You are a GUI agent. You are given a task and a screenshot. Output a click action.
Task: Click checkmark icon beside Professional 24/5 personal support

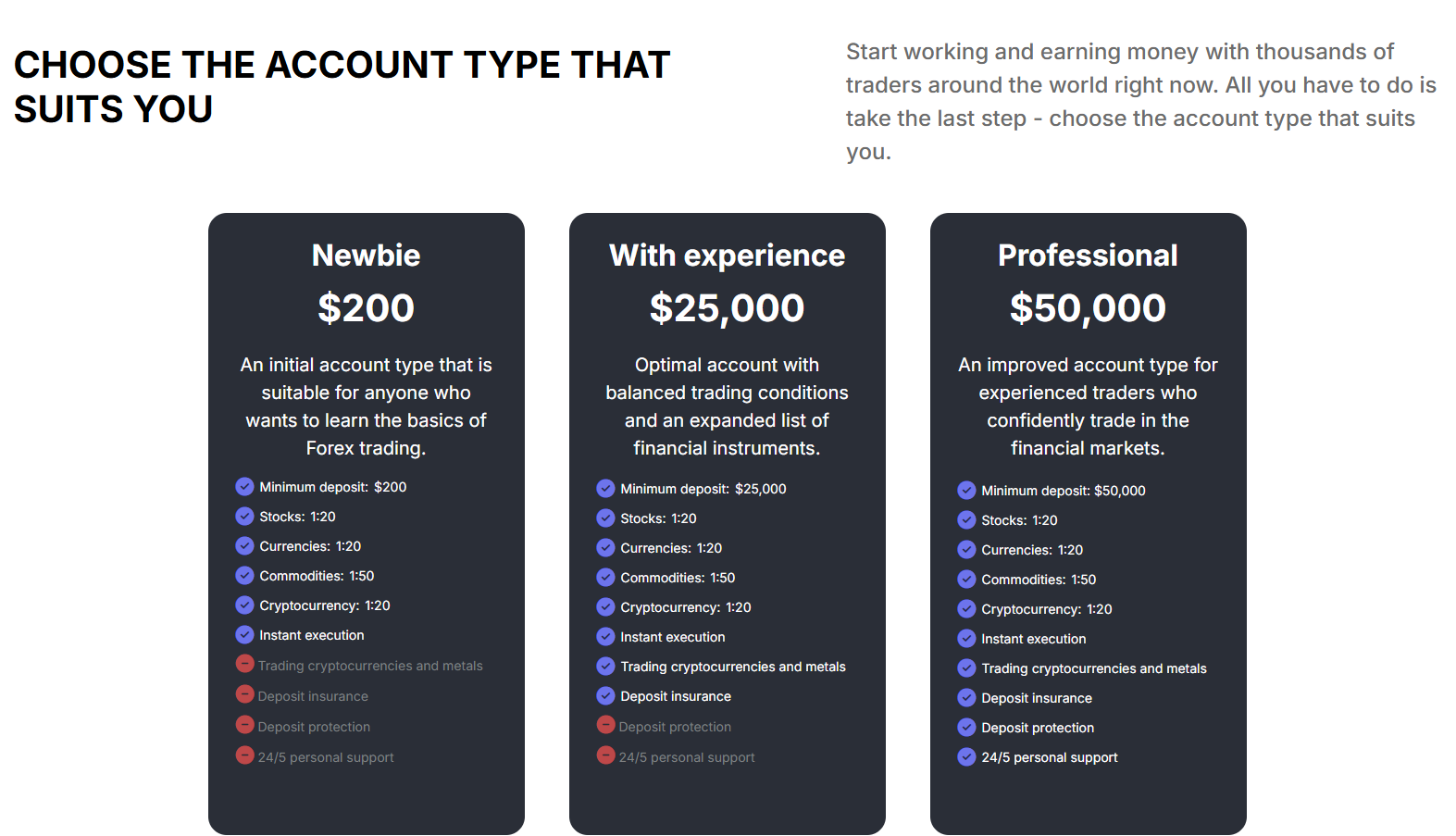[x=966, y=756]
